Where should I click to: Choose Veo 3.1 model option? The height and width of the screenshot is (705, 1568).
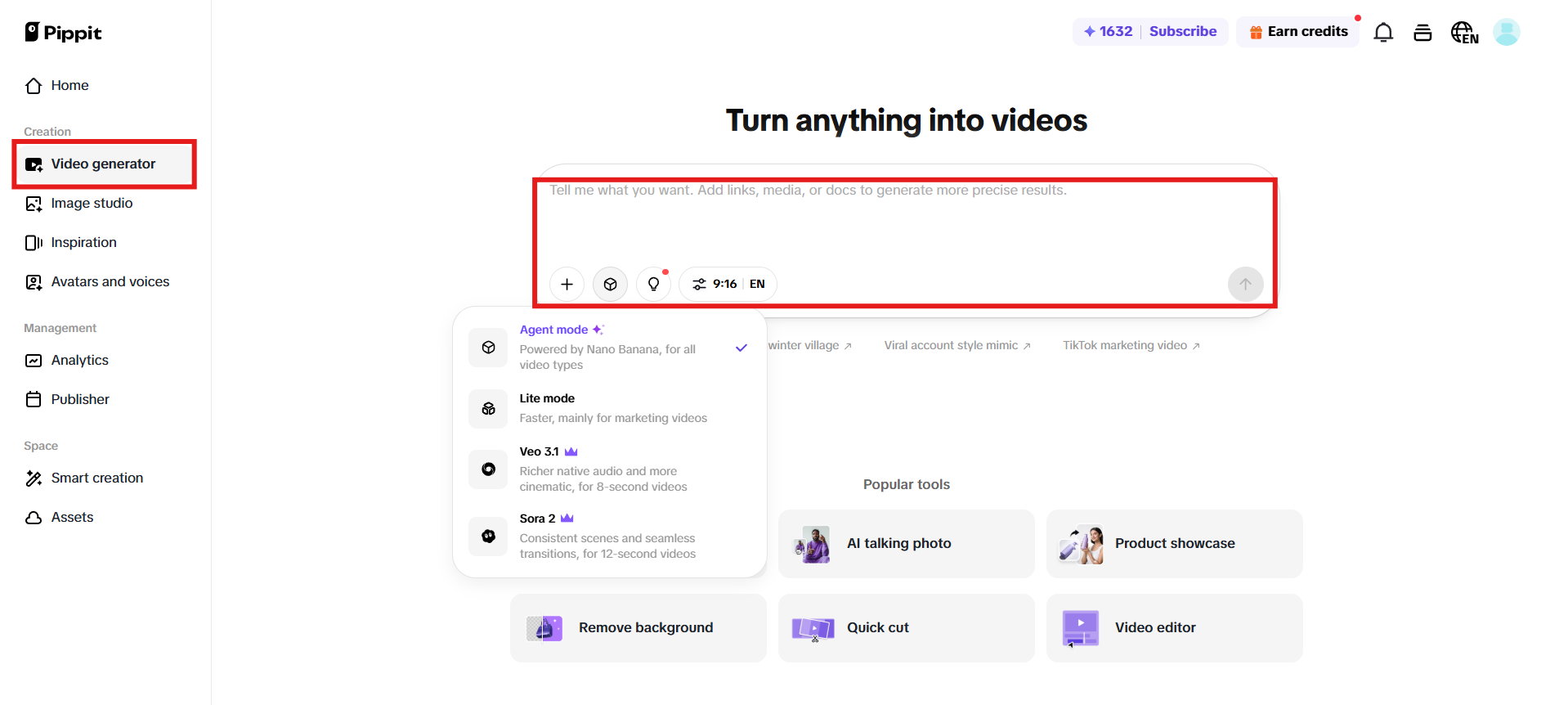click(610, 469)
